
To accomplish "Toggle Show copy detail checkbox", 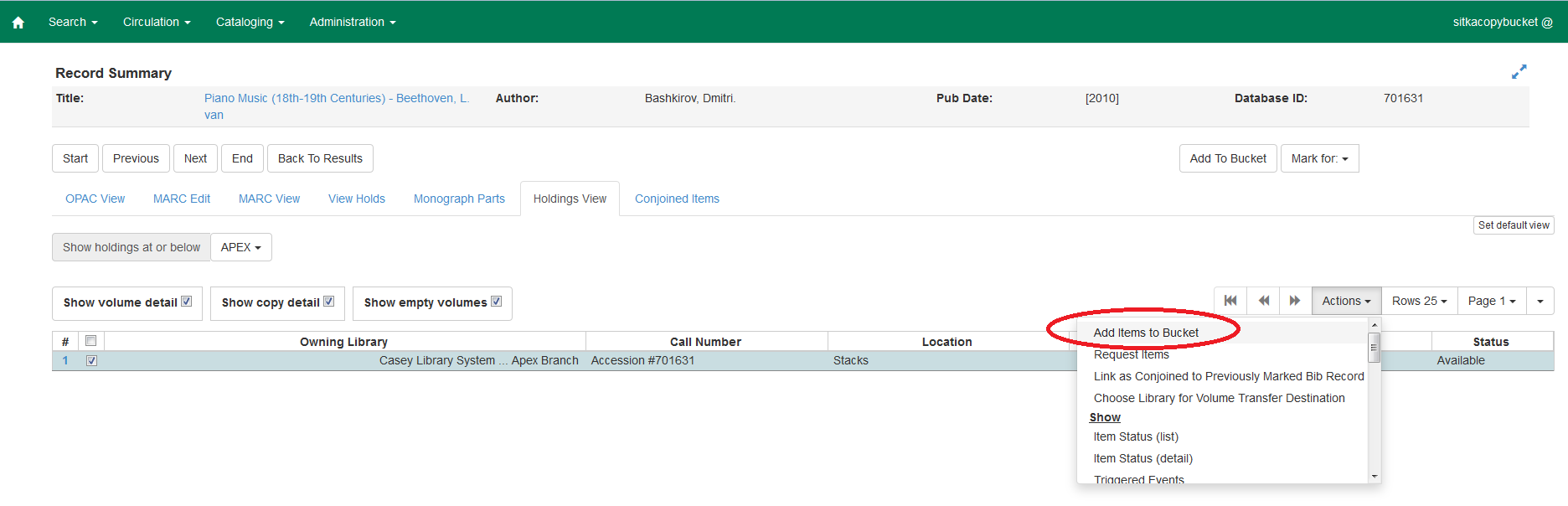I will coord(329,302).
